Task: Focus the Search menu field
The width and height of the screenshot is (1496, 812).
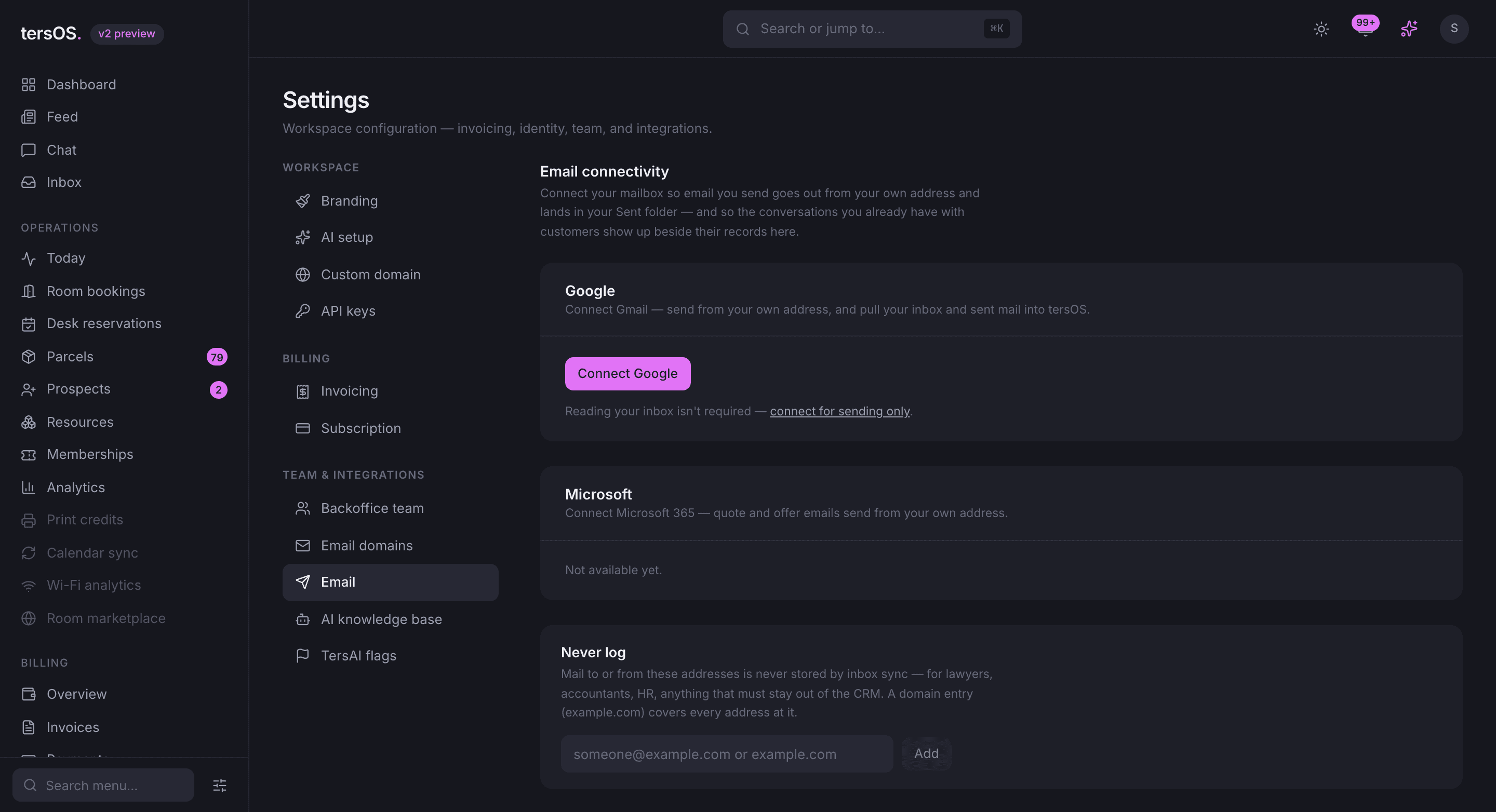Action: 103,786
